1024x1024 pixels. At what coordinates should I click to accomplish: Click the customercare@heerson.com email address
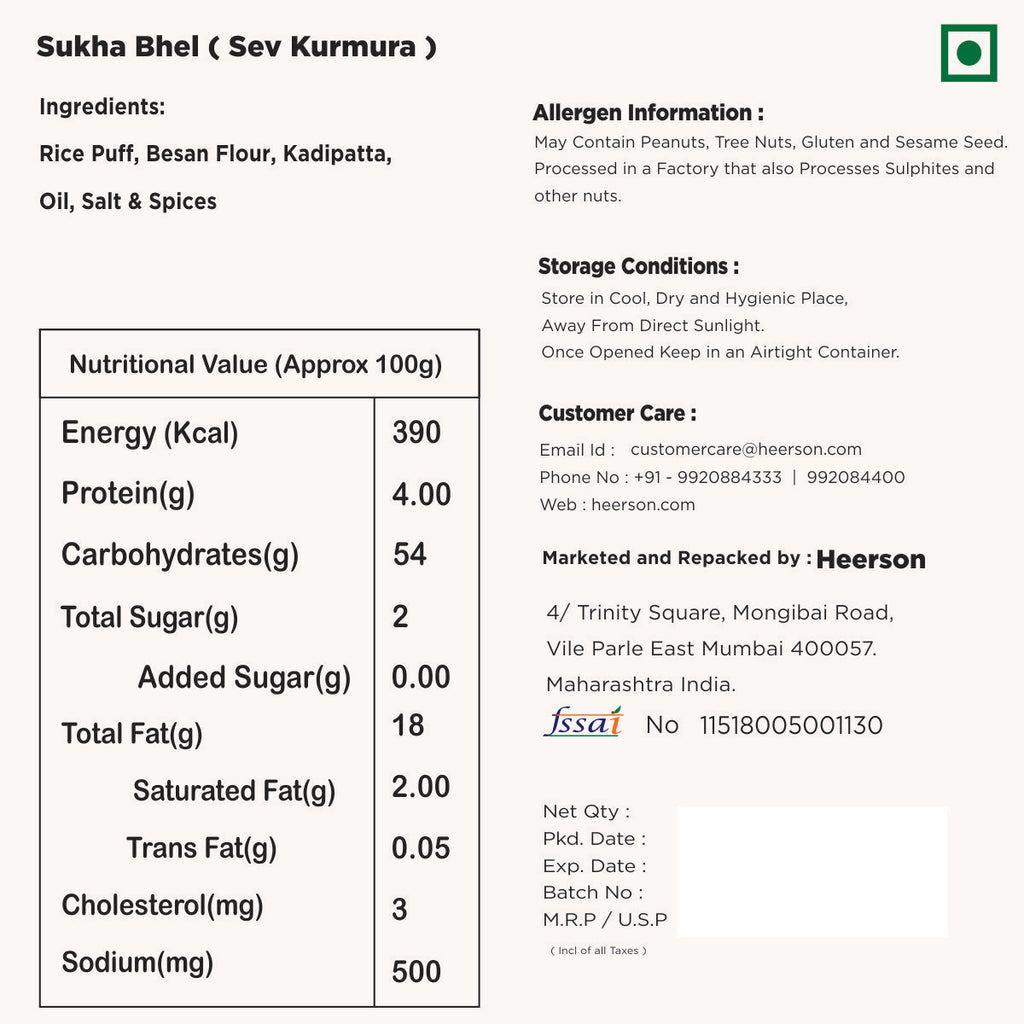pyautogui.click(x=745, y=450)
